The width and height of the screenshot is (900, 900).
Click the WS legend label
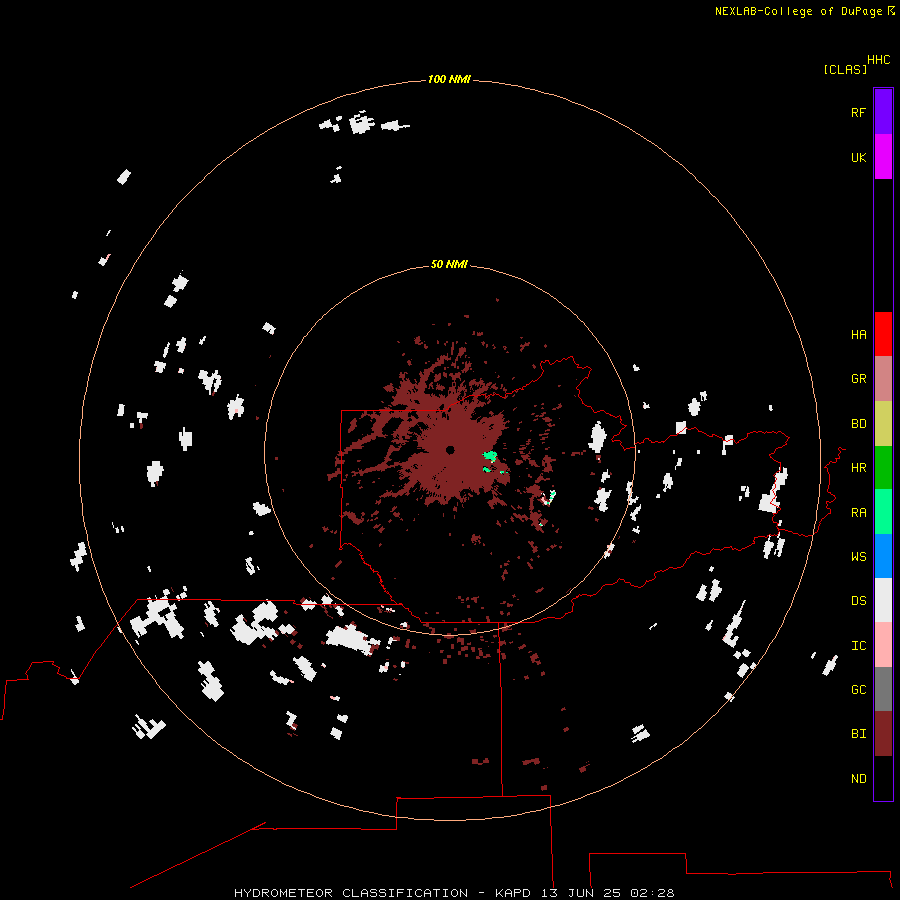tap(858, 557)
